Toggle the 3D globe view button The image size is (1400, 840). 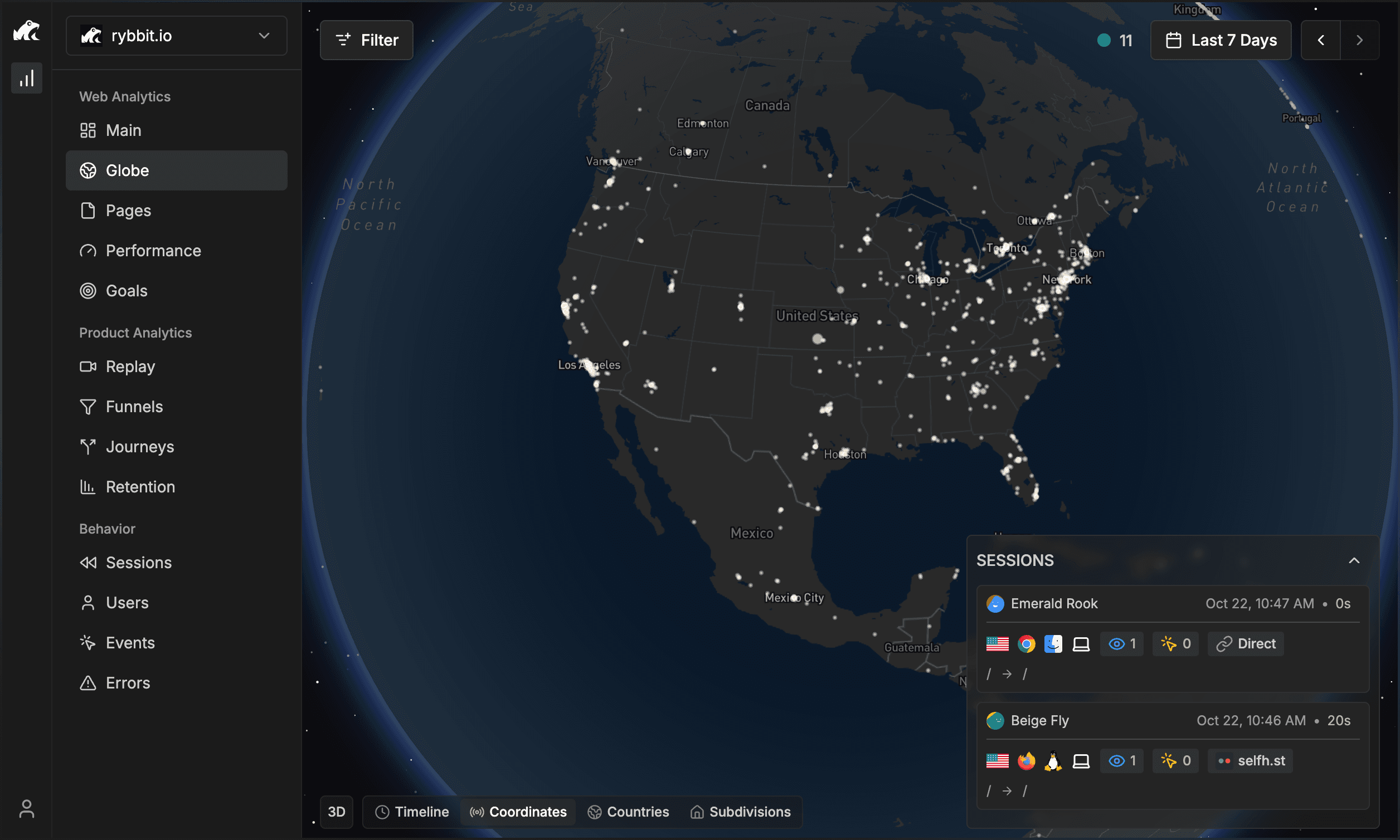[337, 812]
